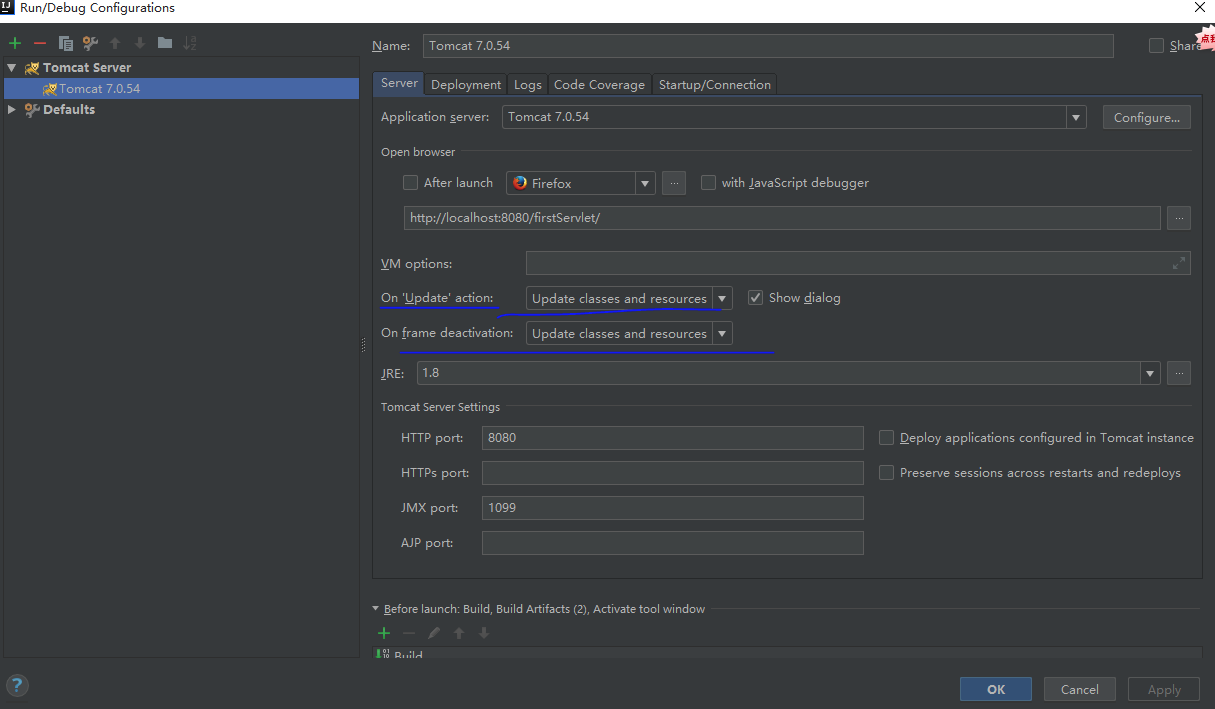Click the JRE field showing 1.8
Screen dimensions: 1215x709
tap(779, 373)
